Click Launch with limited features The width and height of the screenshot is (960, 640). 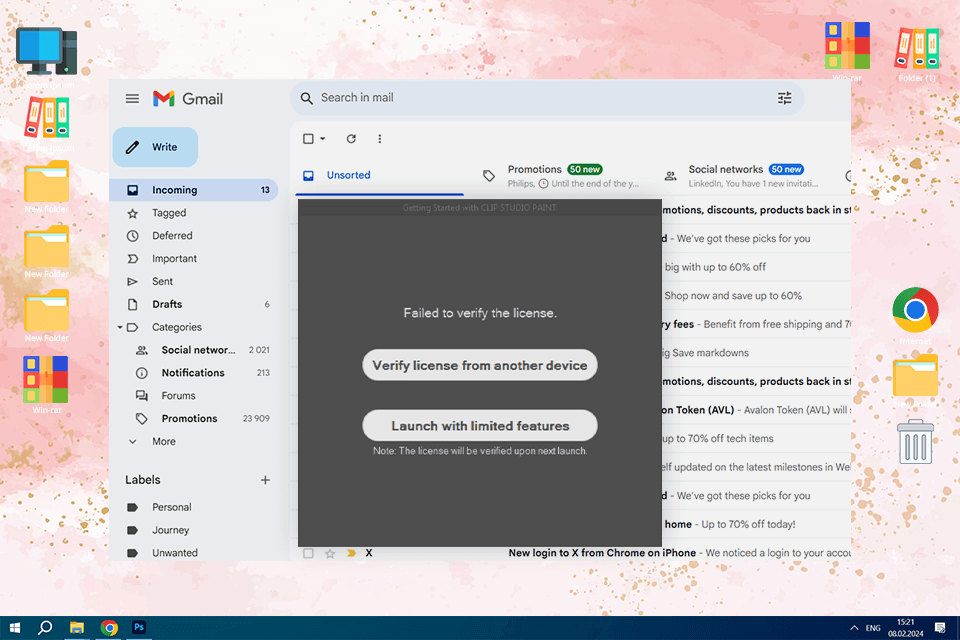(480, 426)
